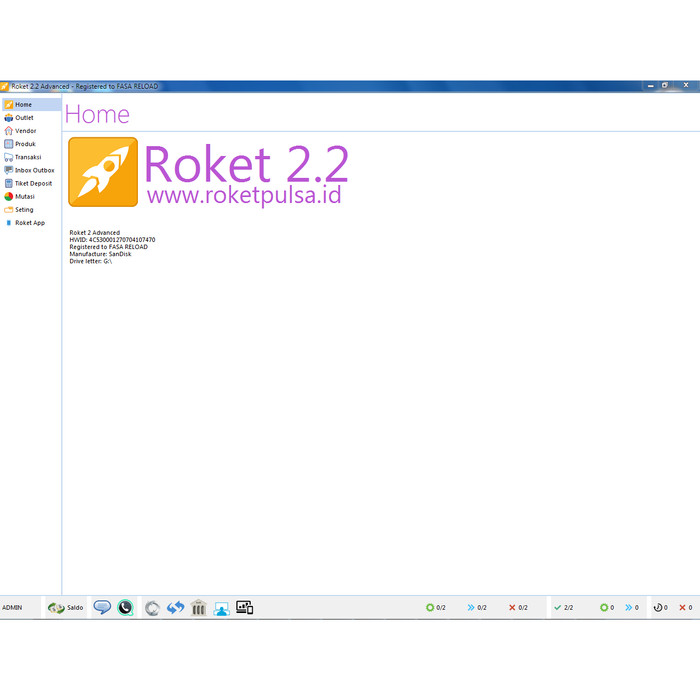Go to the Vendor page
The image size is (700, 700).
click(x=25, y=131)
